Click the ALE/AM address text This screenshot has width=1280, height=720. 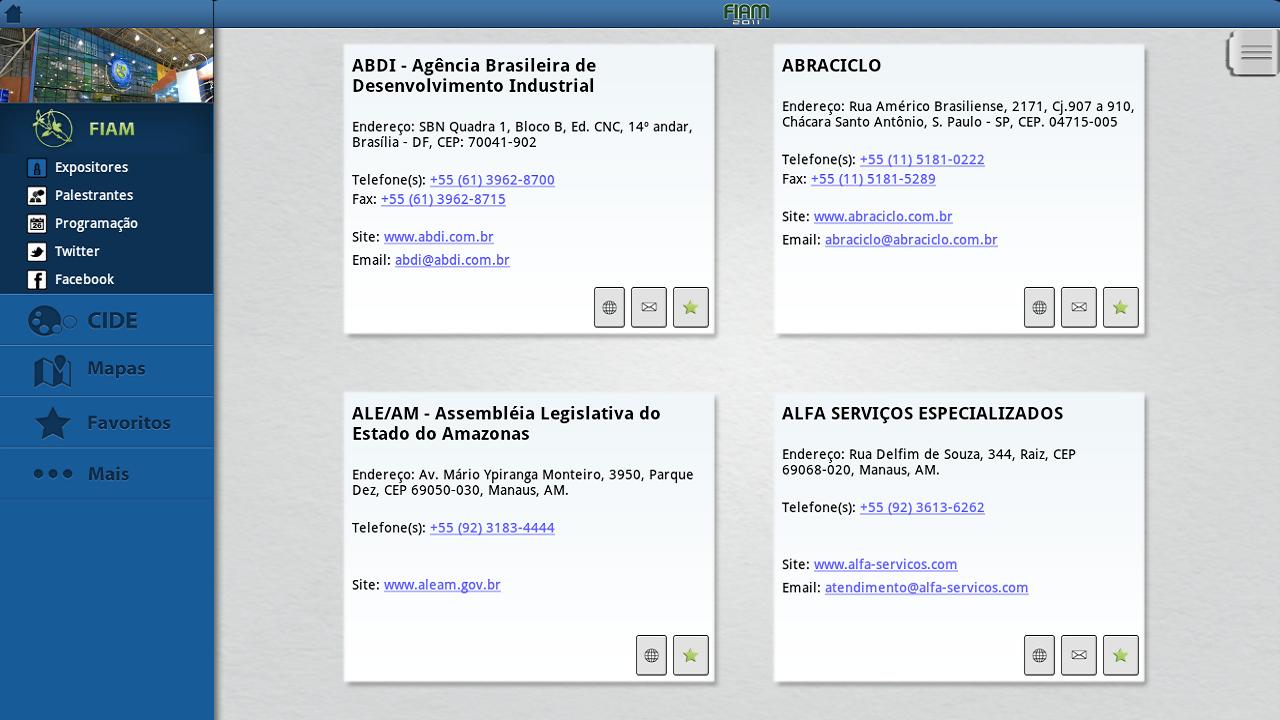tap(522, 483)
